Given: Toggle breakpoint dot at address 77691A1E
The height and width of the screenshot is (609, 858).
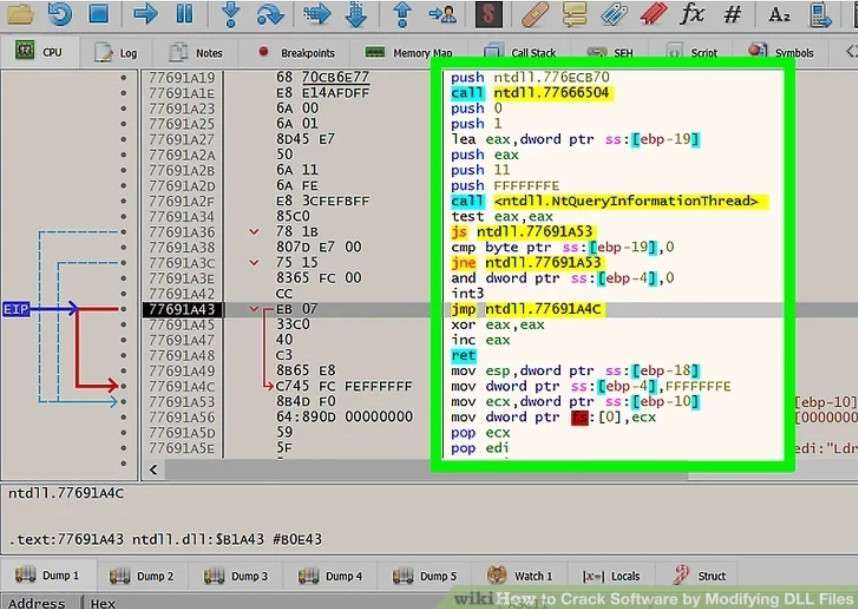Looking at the screenshot, I should click(x=124, y=93).
